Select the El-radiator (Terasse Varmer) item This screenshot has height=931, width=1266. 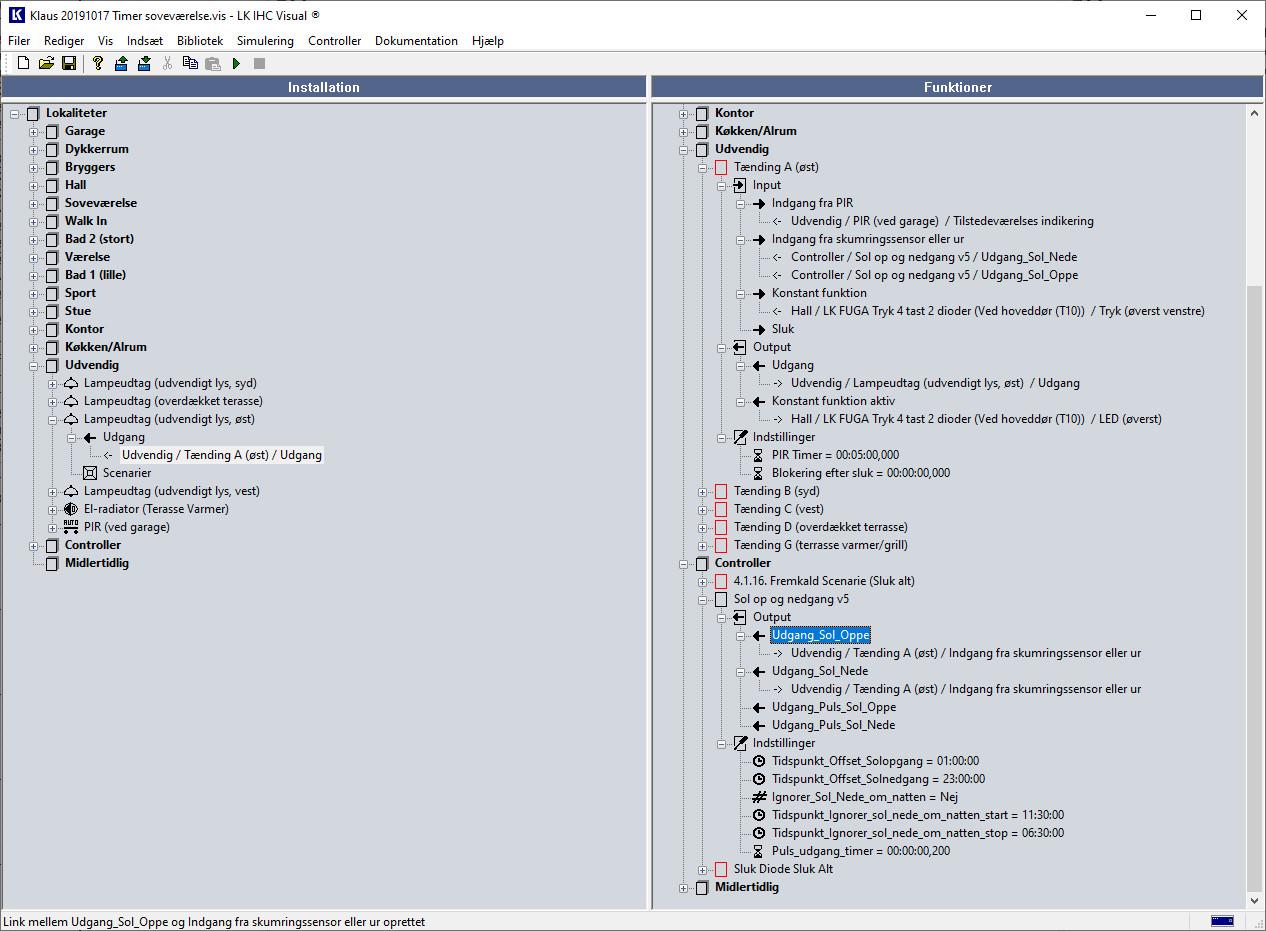pyautogui.click(x=155, y=509)
